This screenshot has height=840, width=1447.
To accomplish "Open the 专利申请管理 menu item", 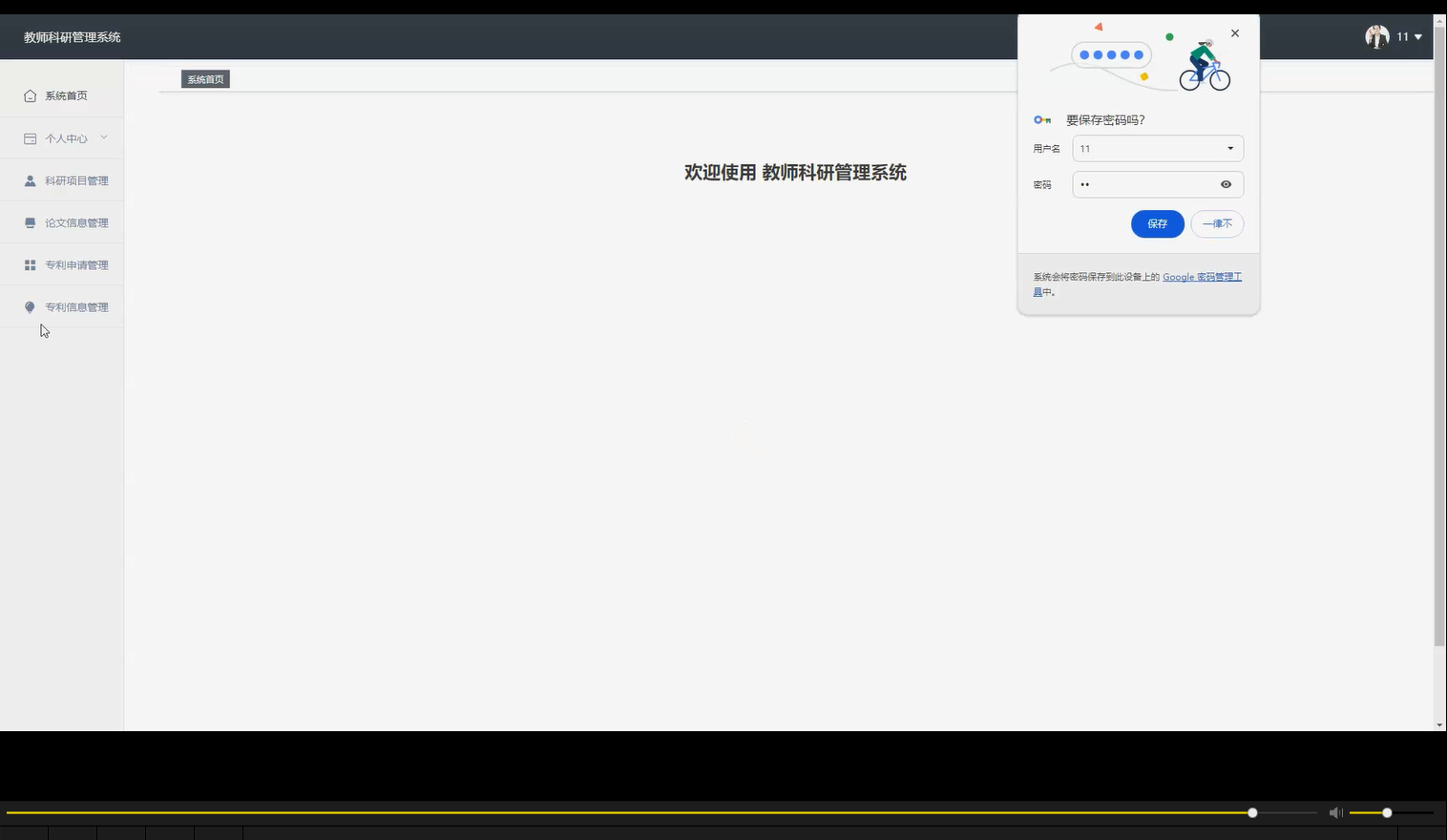I will [75, 264].
